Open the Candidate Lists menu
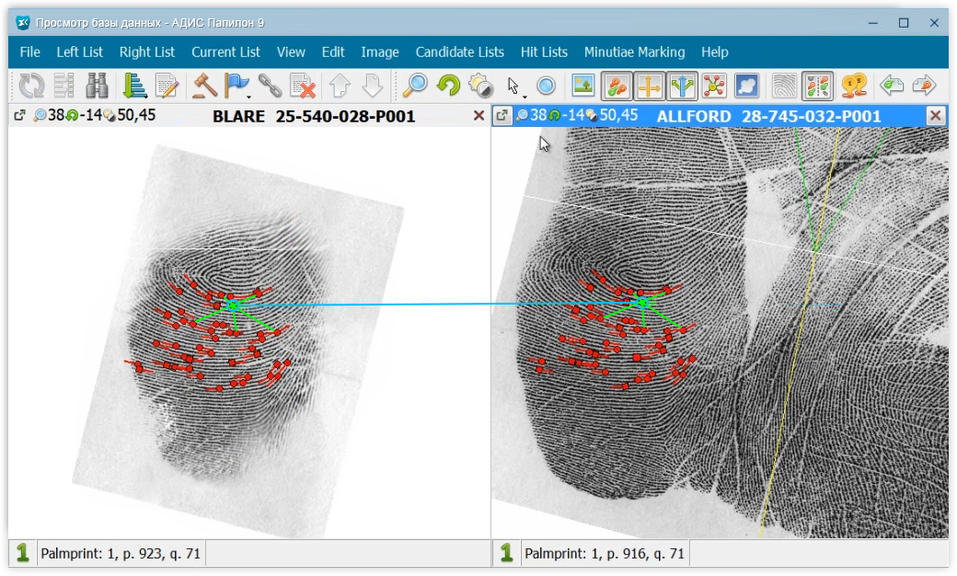 (459, 52)
